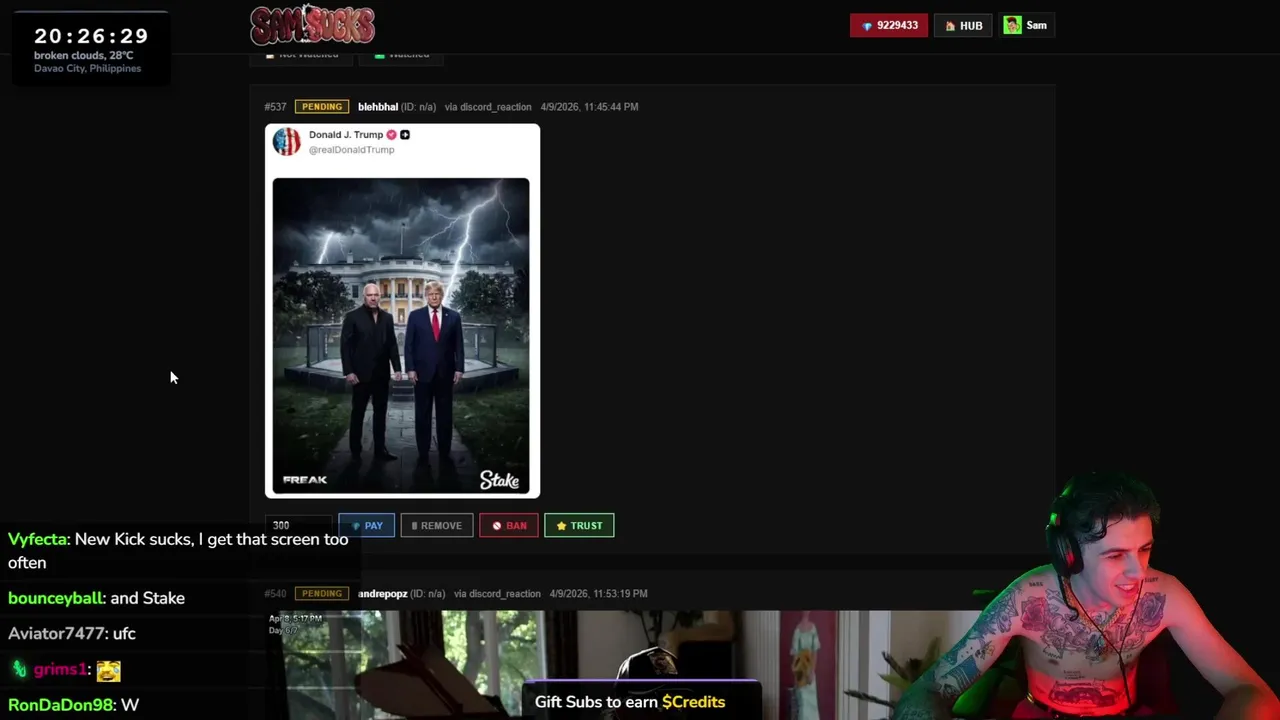
Task: Click the gem icon on credits balance
Action: (866, 26)
